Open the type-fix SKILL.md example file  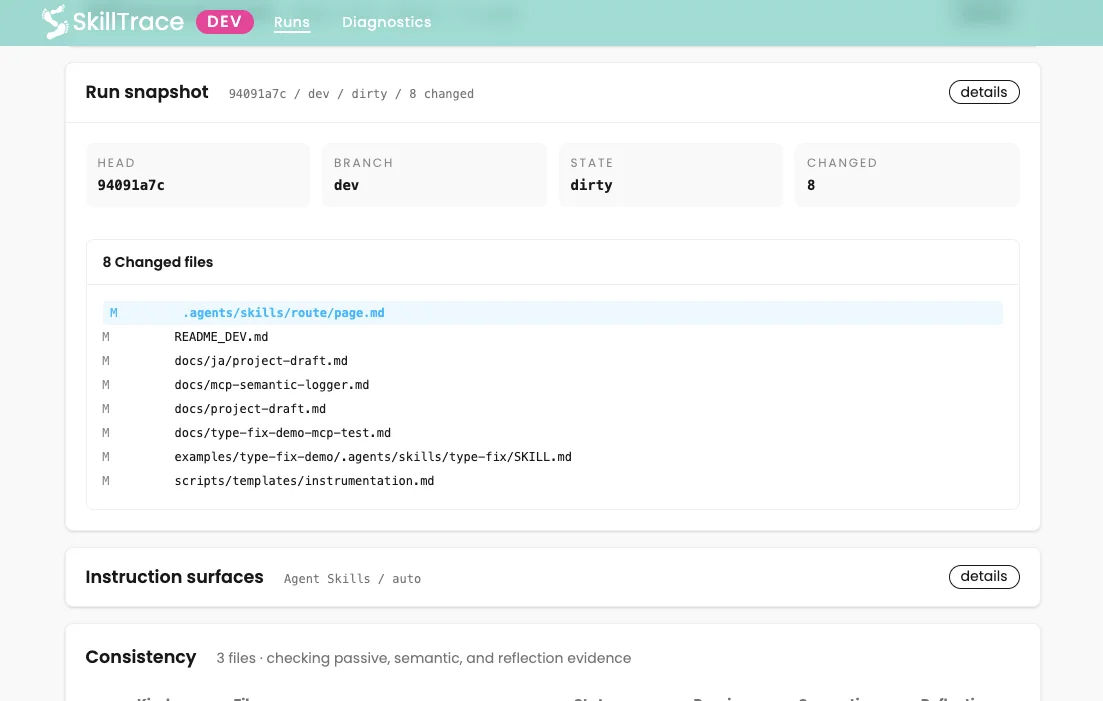pyautogui.click(x=552, y=456)
